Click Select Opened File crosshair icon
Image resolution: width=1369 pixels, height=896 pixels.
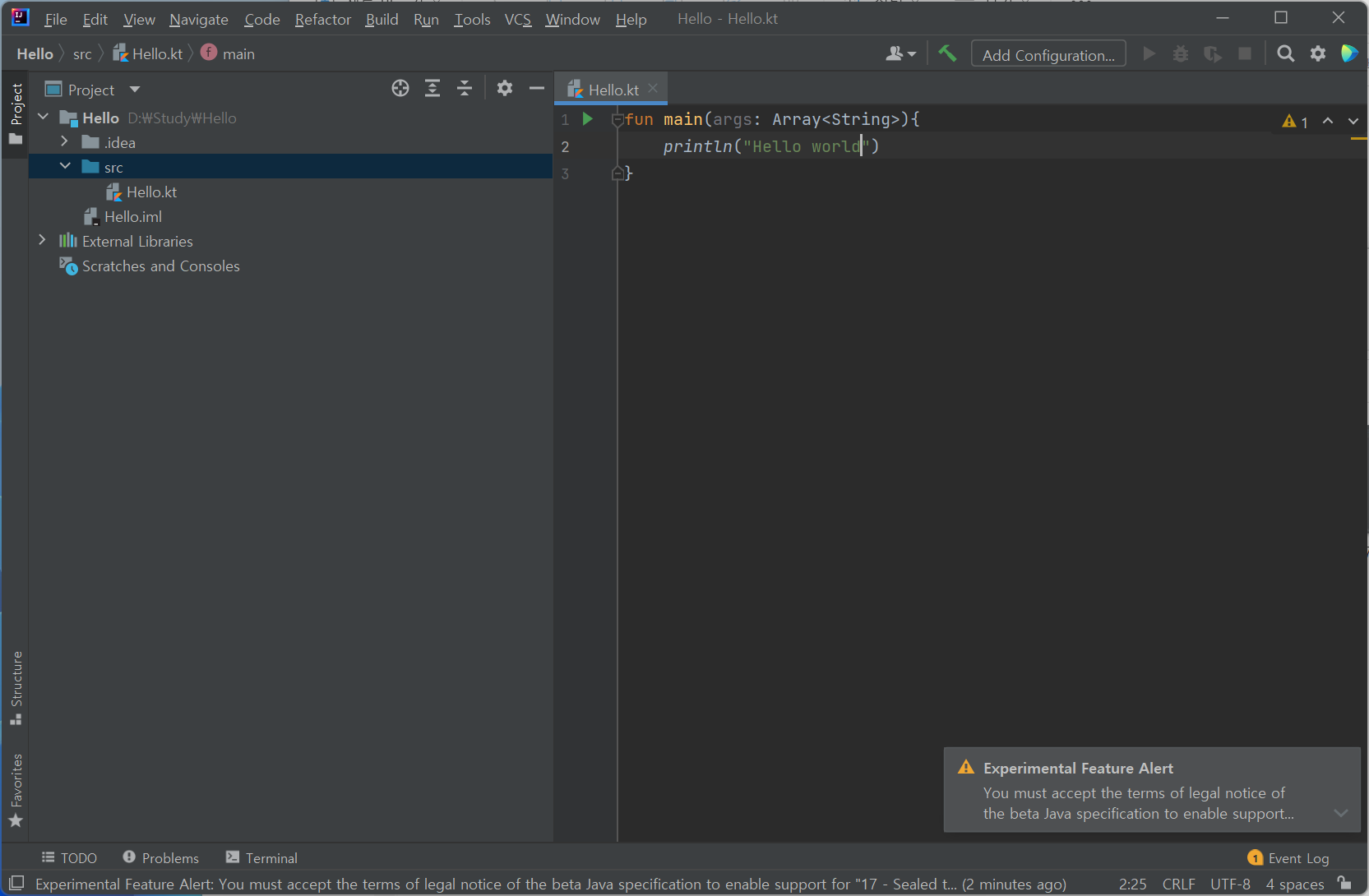[x=400, y=89]
